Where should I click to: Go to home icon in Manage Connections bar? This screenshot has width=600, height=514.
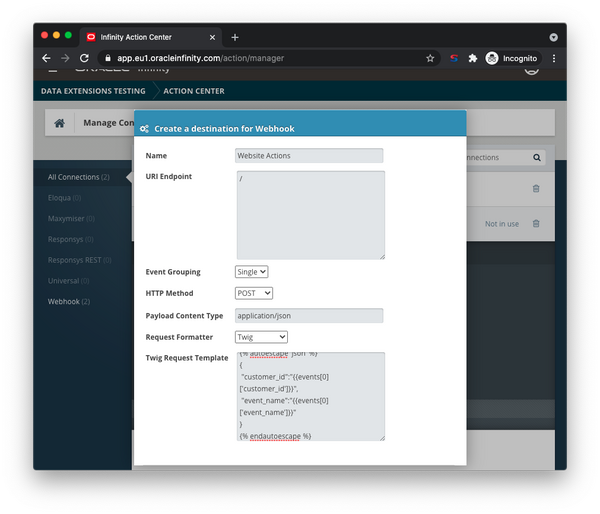pyautogui.click(x=60, y=123)
